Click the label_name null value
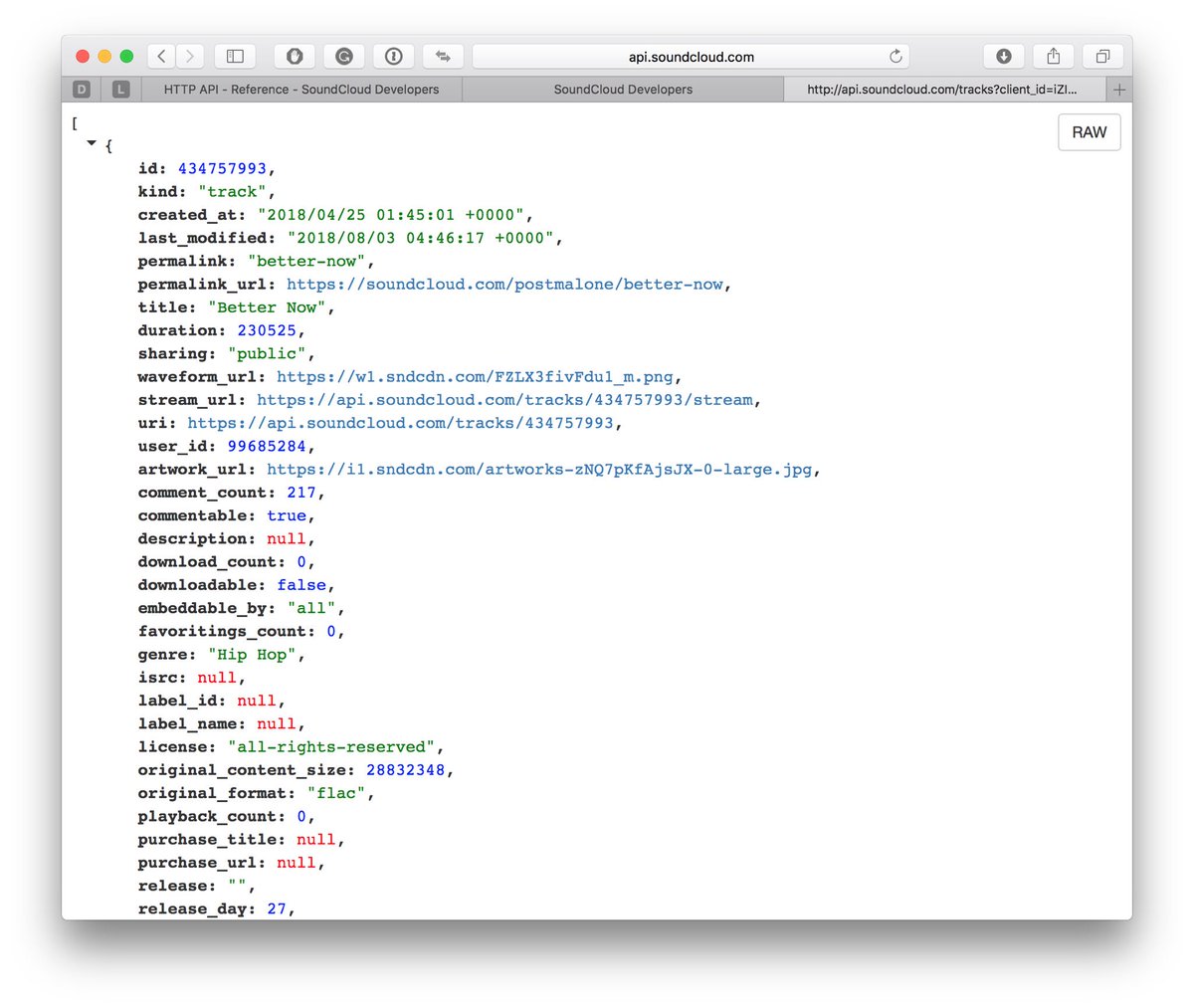The height and width of the screenshot is (1008, 1194). tap(277, 724)
